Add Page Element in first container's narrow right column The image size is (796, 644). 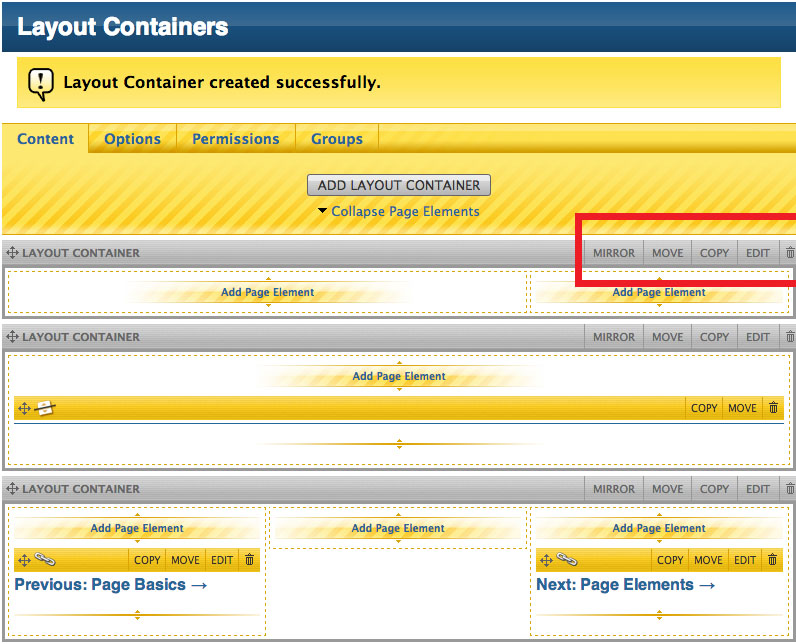(659, 292)
